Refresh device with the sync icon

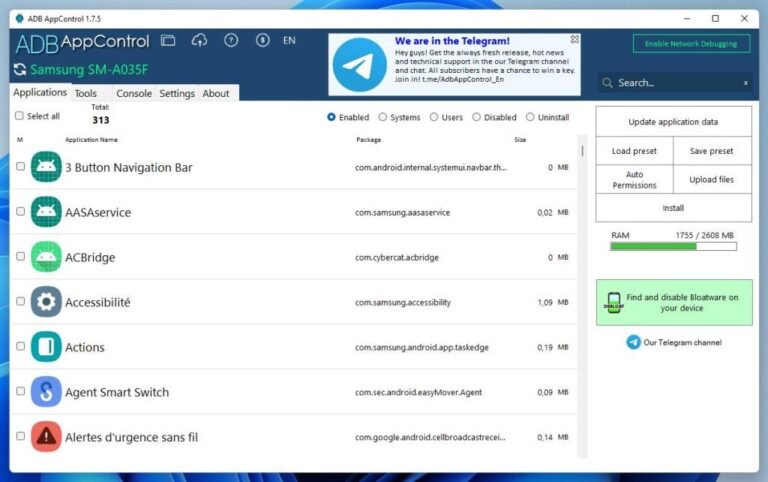pos(20,70)
